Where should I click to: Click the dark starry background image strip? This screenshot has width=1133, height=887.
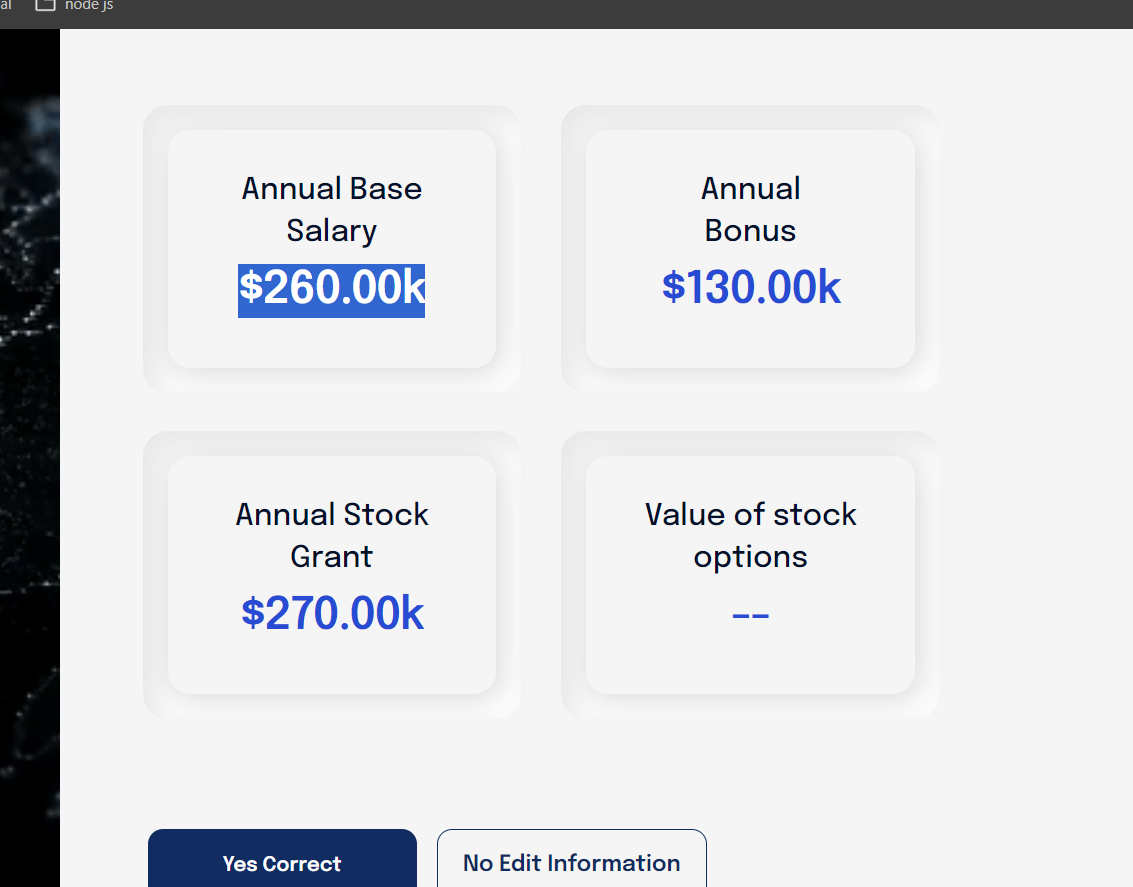(29, 450)
